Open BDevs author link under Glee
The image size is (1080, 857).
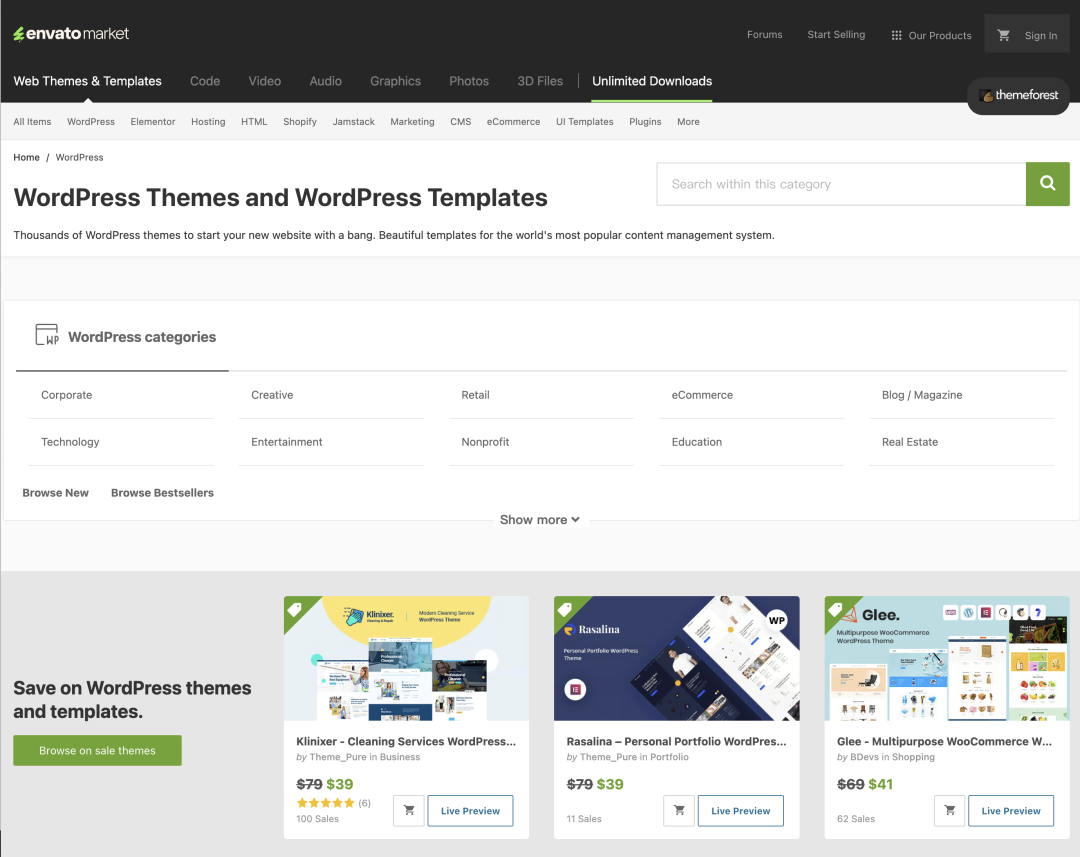pyautogui.click(x=866, y=757)
